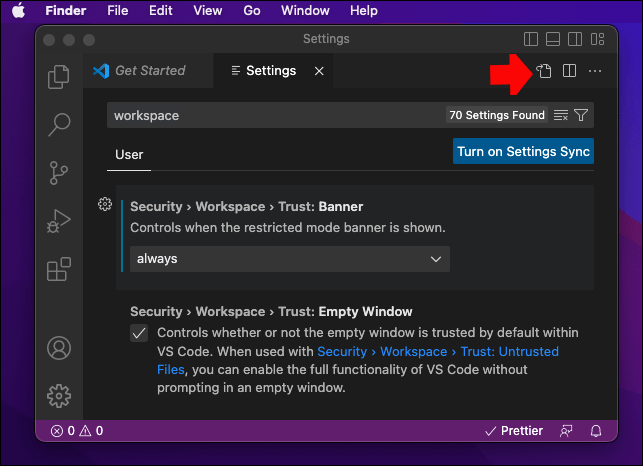Toggle the Trust: Empty Window checkbox
Image resolution: width=643 pixels, height=466 pixels.
click(140, 333)
